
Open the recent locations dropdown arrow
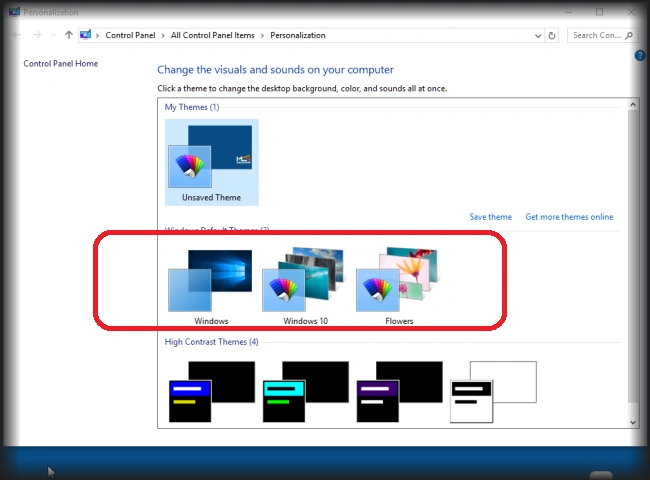[x=53, y=36]
